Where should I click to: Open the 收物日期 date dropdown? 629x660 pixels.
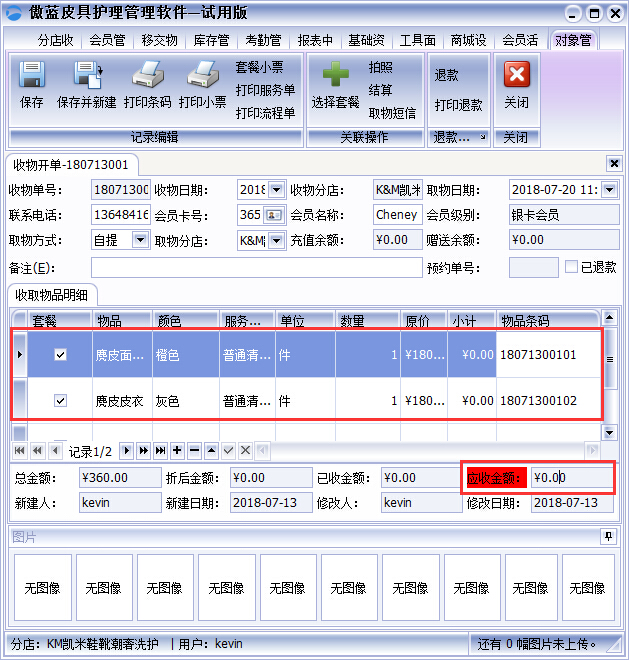coord(277,190)
